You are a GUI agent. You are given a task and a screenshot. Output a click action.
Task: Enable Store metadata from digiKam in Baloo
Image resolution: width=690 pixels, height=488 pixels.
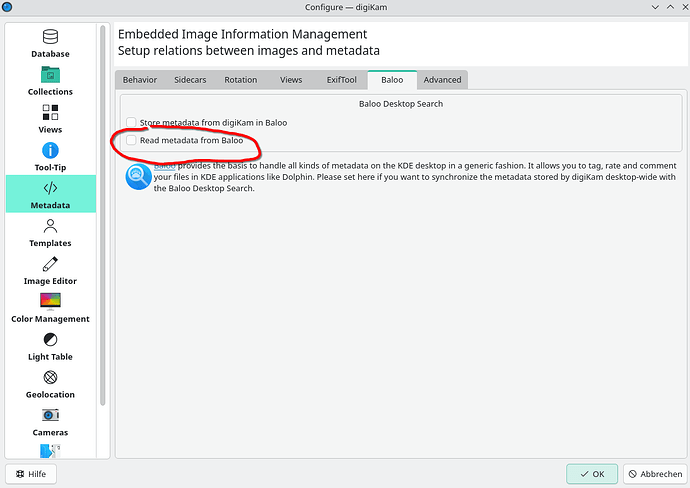coord(131,122)
